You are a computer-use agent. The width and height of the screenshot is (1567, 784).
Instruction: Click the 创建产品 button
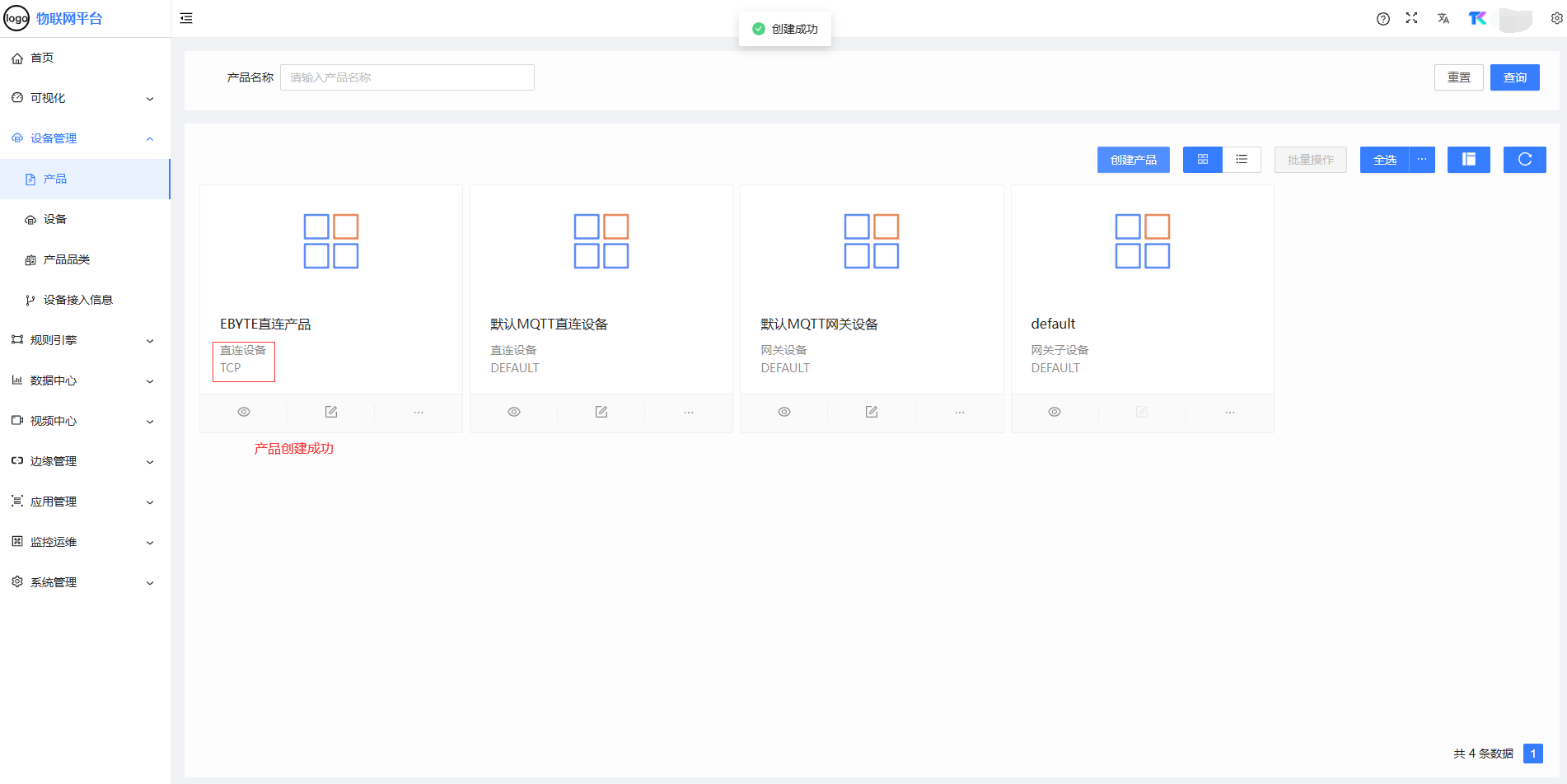(x=1133, y=160)
